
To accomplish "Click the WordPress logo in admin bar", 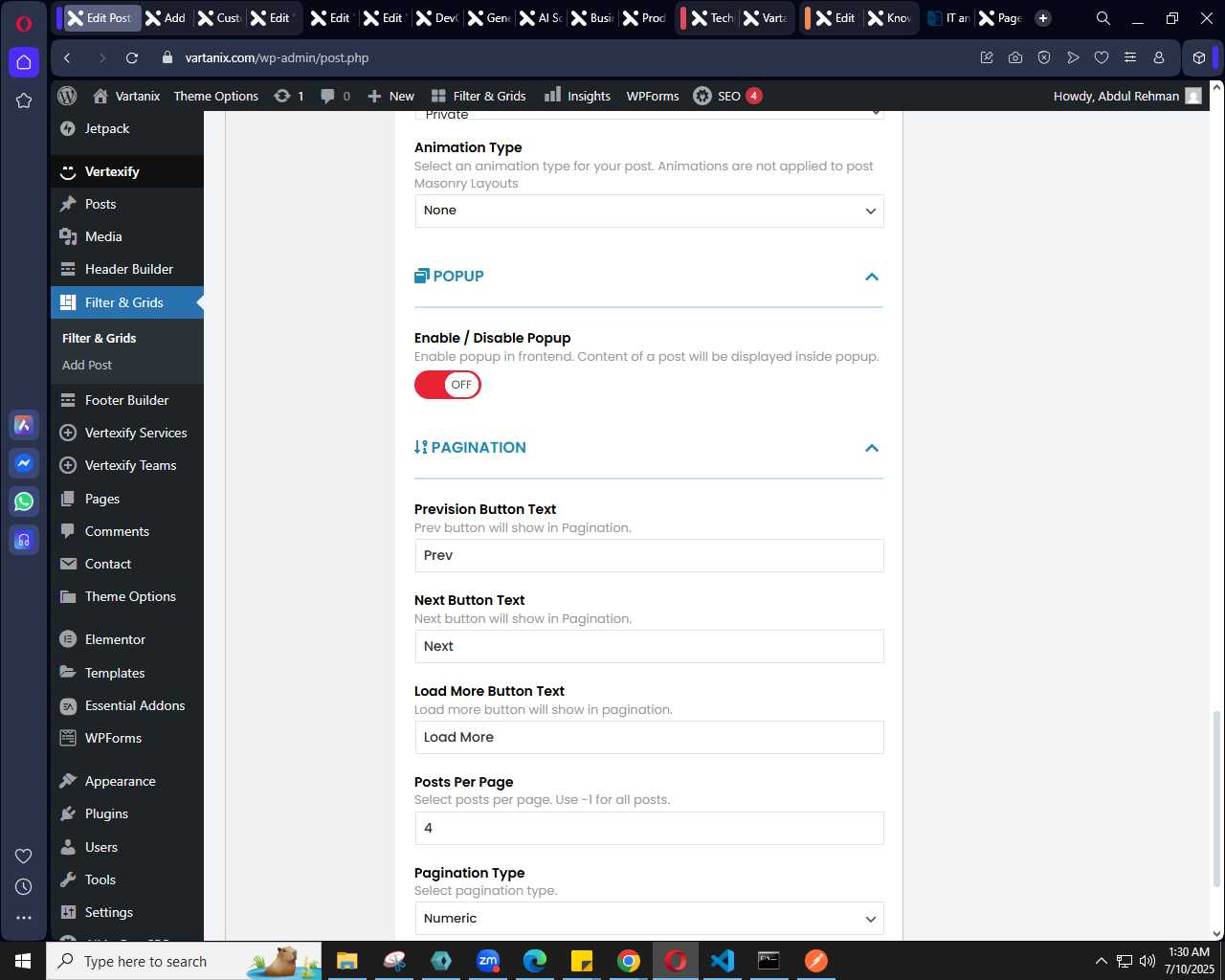I will (67, 96).
